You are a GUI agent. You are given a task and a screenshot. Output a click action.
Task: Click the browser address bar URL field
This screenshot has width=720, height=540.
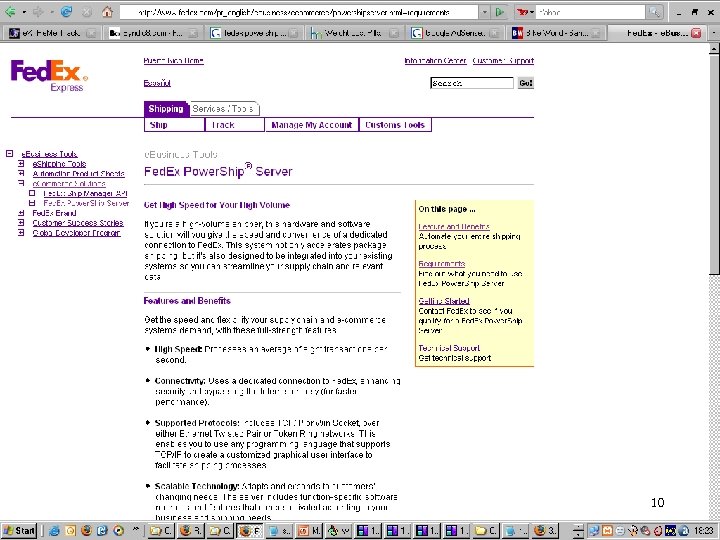pos(298,12)
